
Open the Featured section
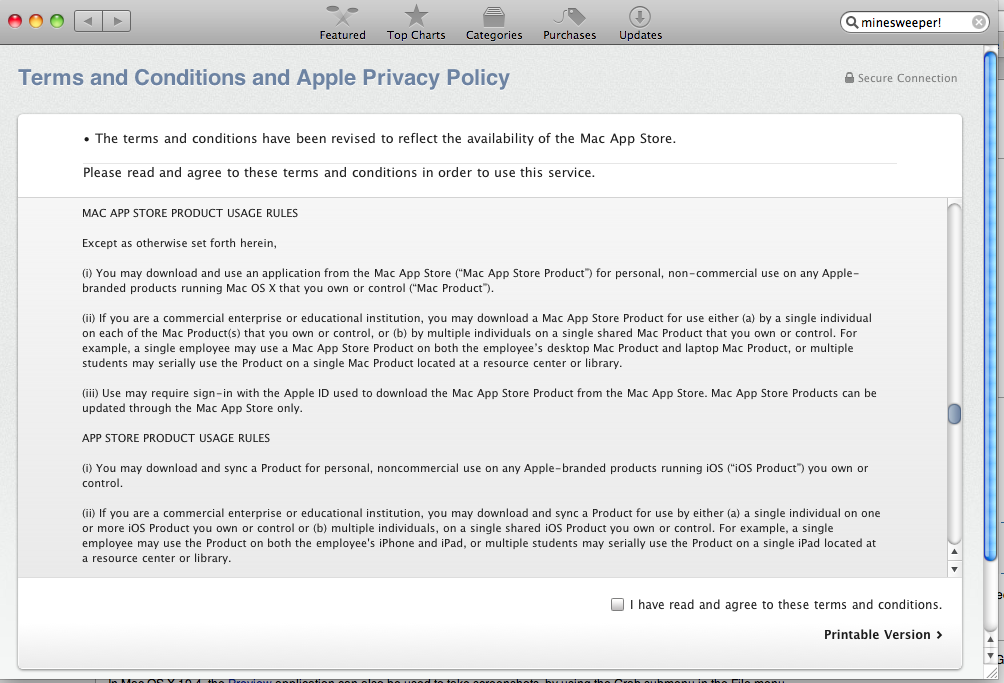(343, 22)
